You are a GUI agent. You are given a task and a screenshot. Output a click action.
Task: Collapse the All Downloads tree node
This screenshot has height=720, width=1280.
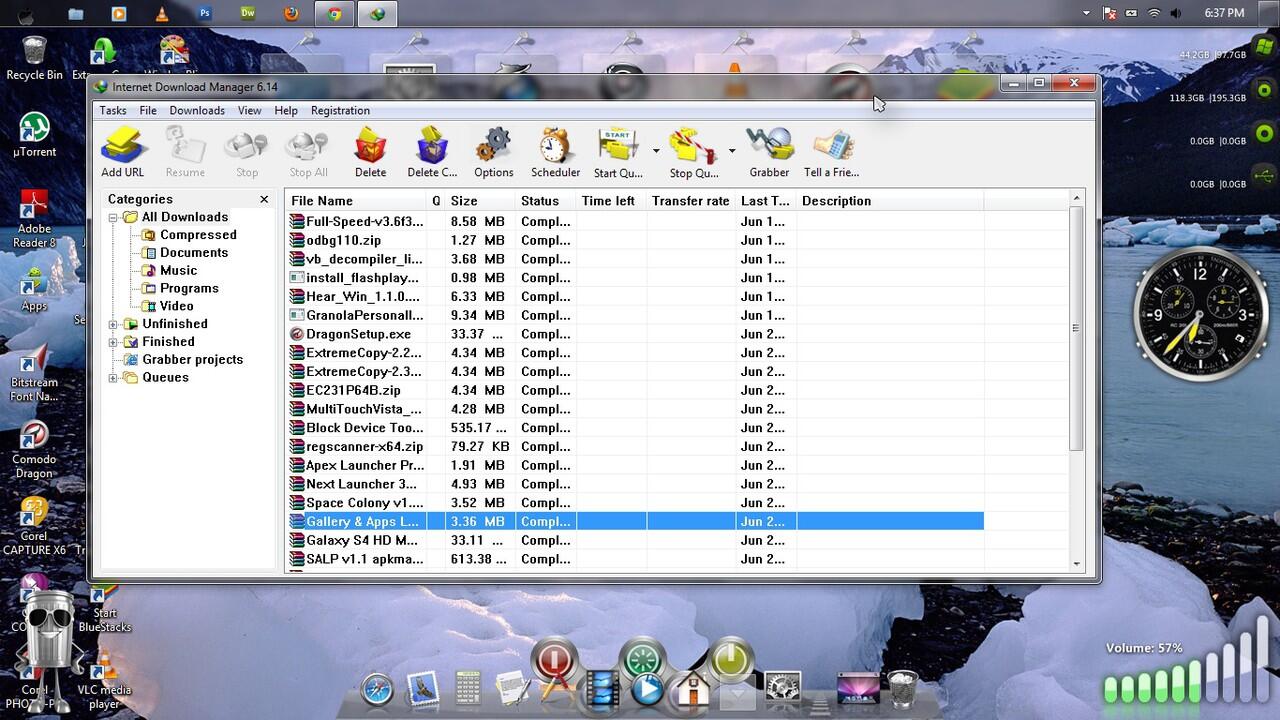(x=114, y=217)
